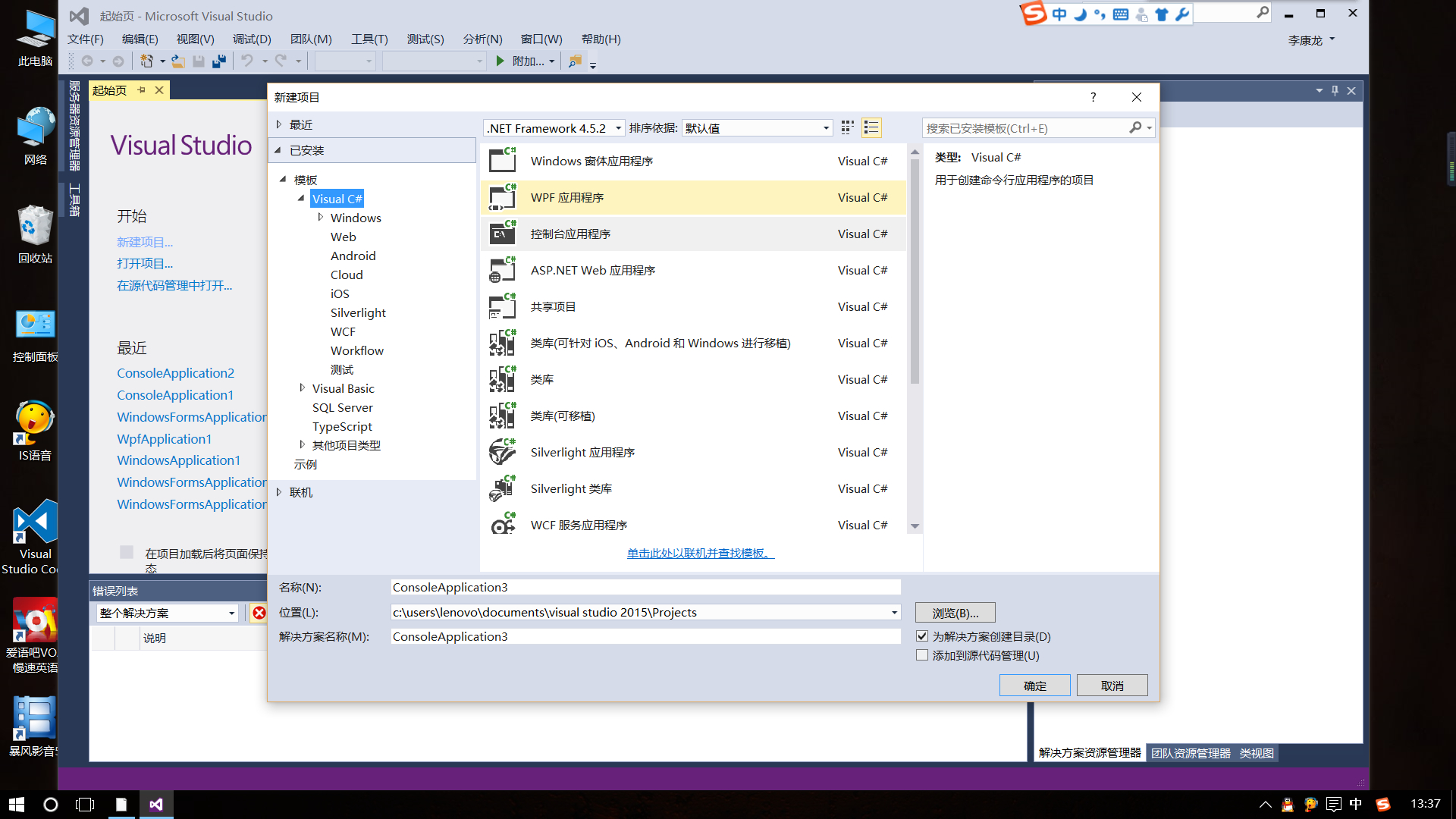
Task: Click the 确定 button
Action: tap(1034, 686)
